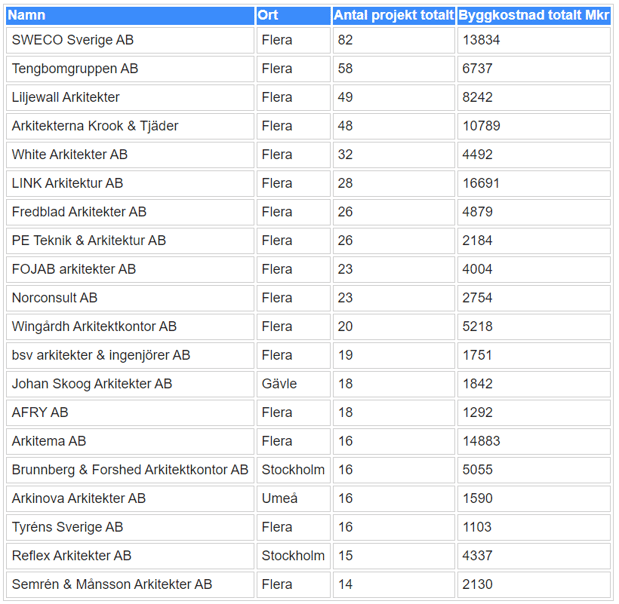Click the Namn column header
This screenshot has height=604, width=619.
pos(130,15)
